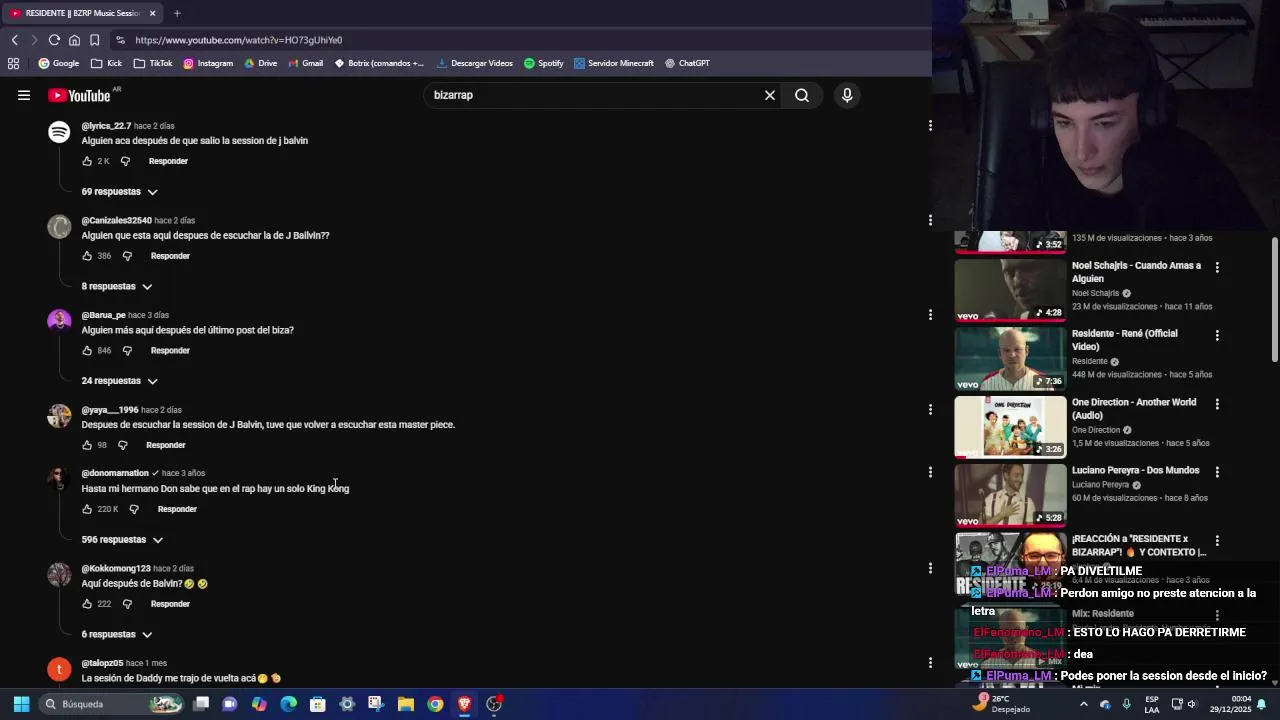Start voice search with microphone icon
The height and width of the screenshot is (720, 1280).
[x=847, y=95]
